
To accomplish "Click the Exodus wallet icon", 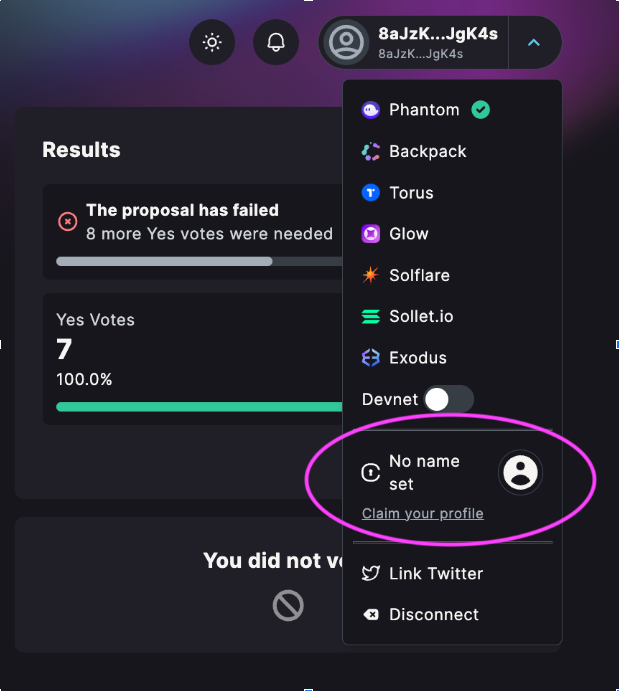I will click(x=371, y=357).
